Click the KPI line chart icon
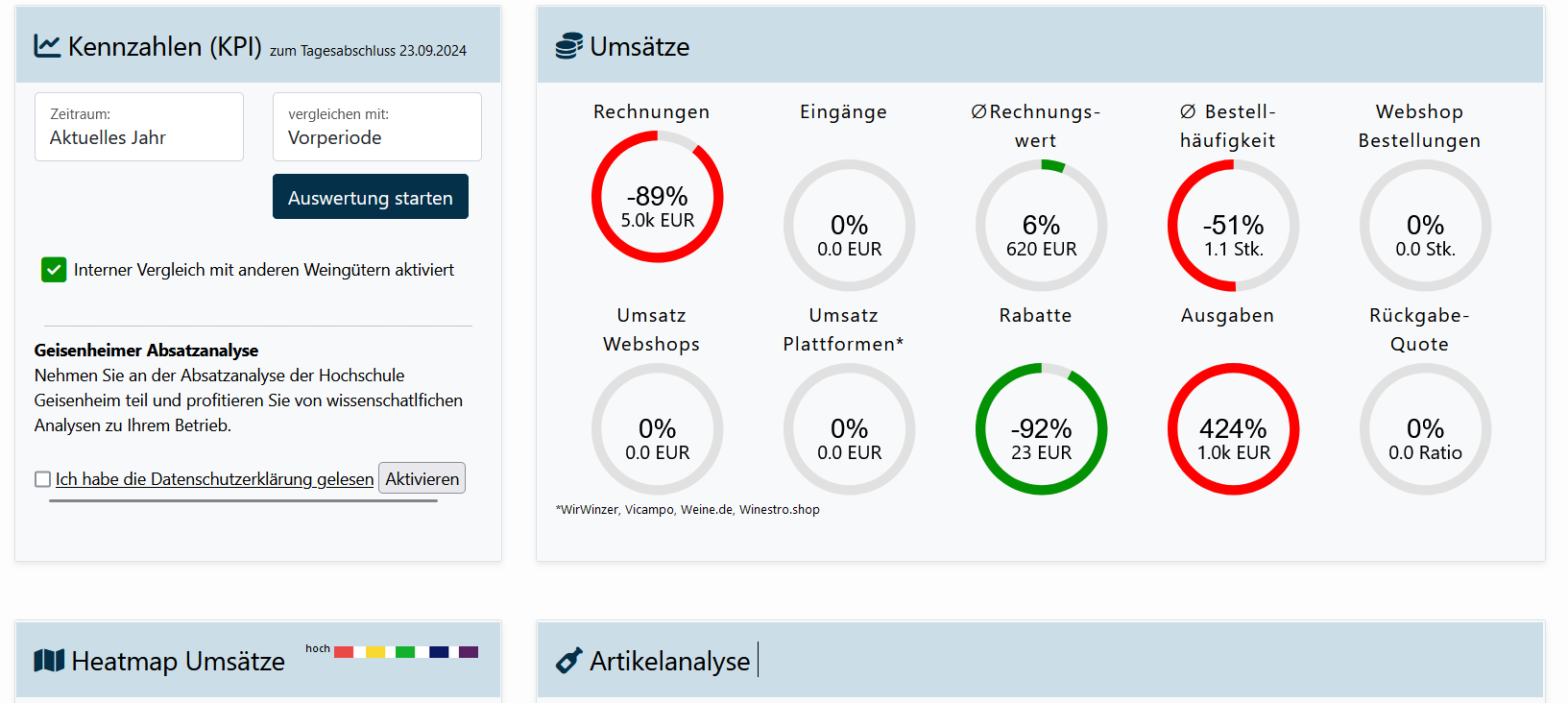 (47, 46)
